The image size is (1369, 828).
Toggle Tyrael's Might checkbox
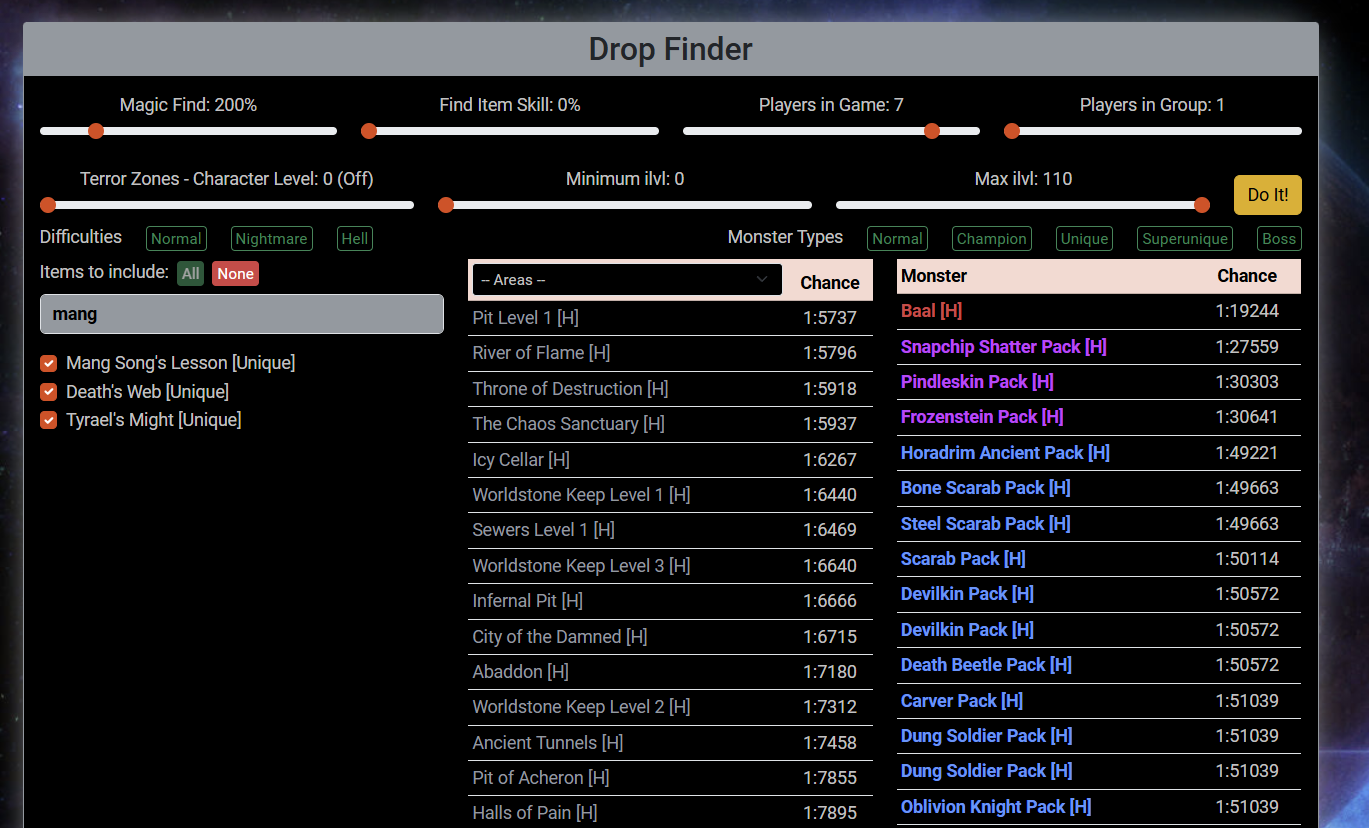(x=48, y=420)
